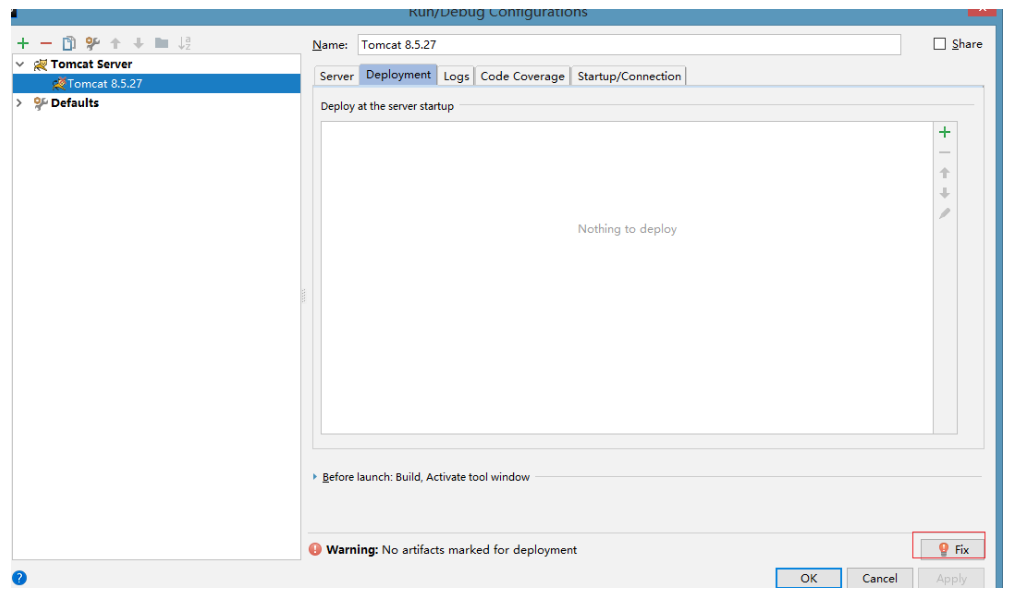
Task: Go to the Startup/Connection tab
Action: click(x=629, y=76)
